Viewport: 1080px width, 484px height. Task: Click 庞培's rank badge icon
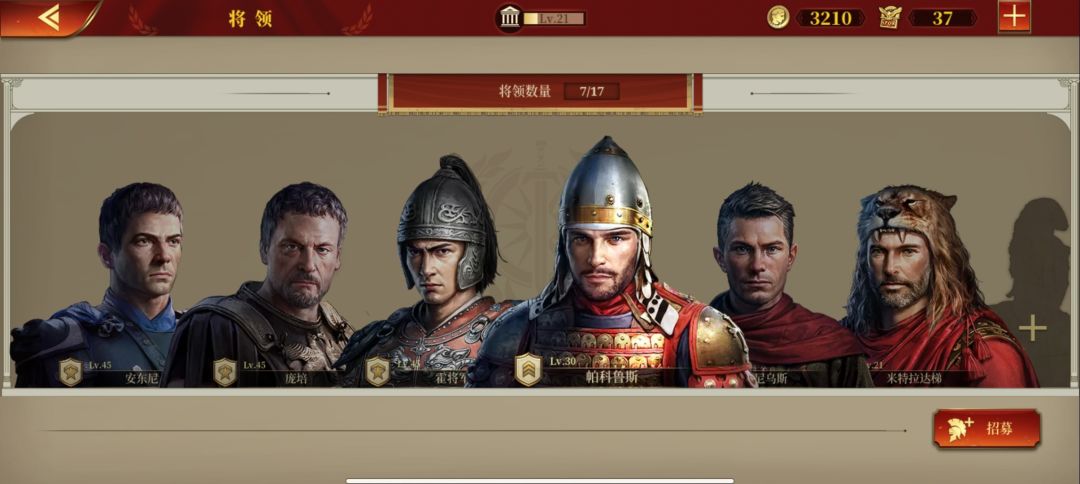click(225, 372)
